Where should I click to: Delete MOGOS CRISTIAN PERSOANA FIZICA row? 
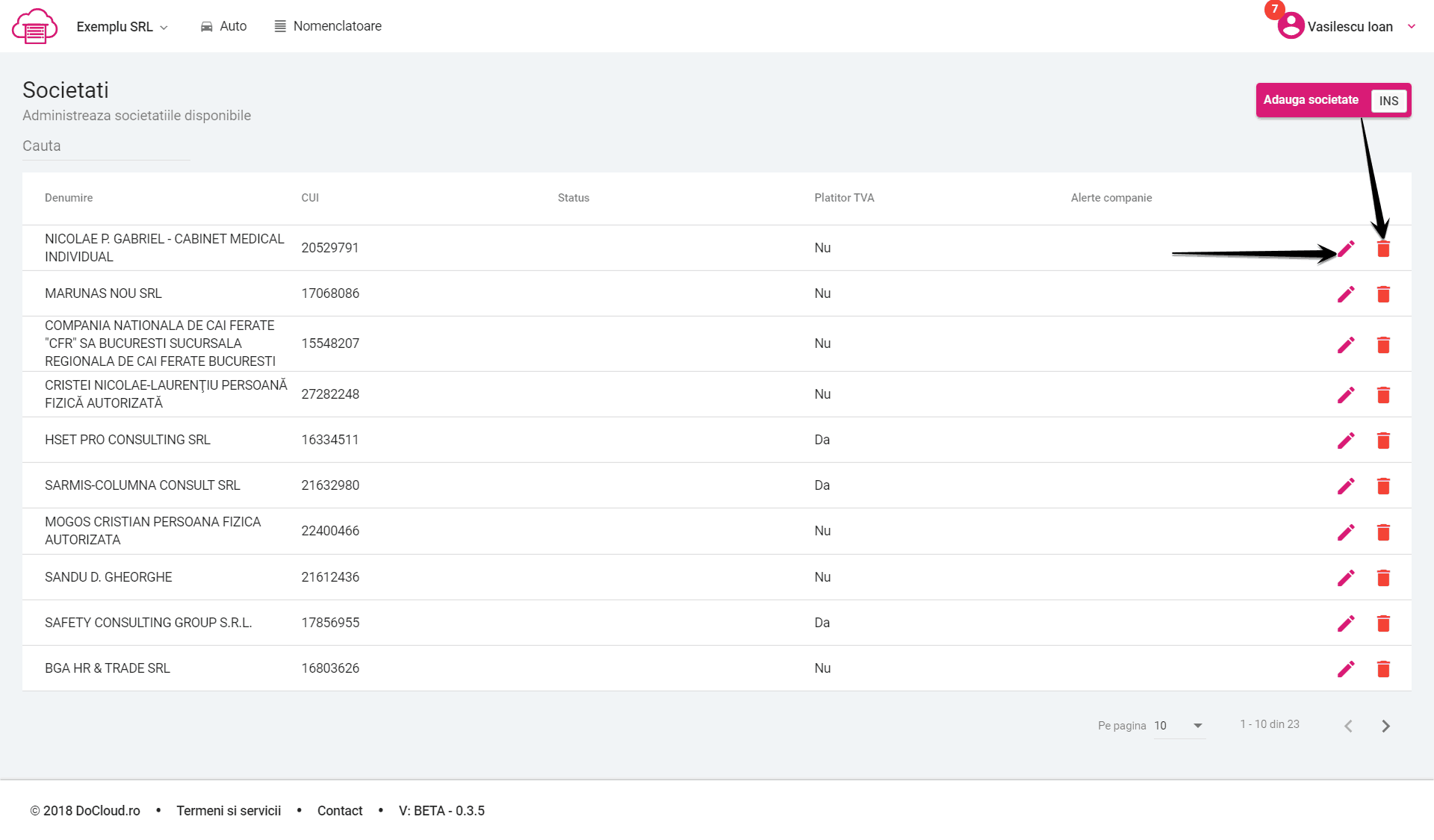(1383, 532)
